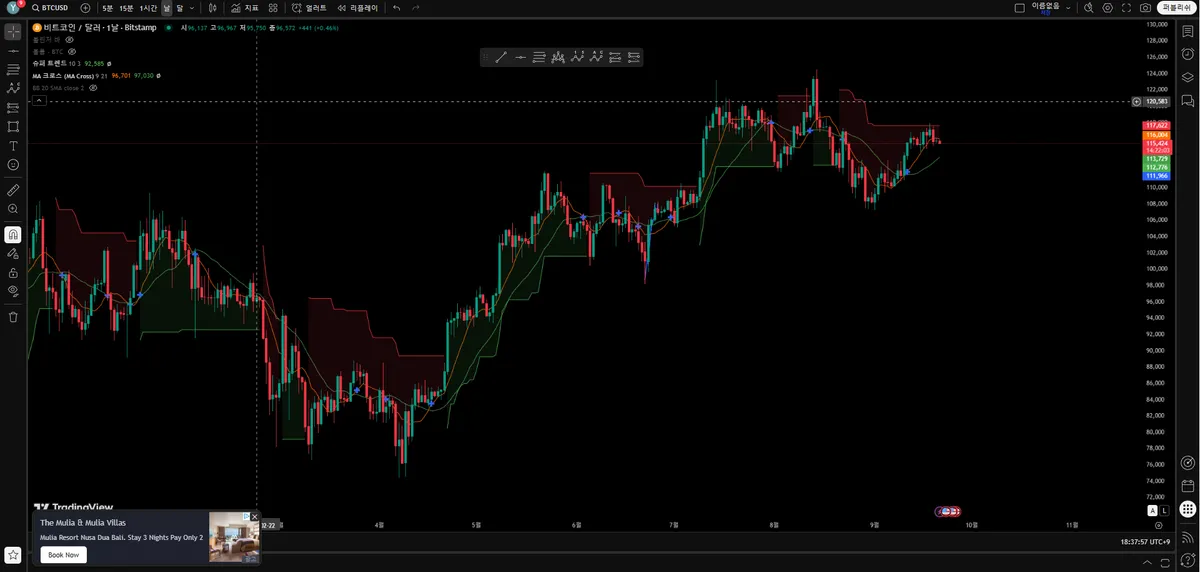This screenshot has height=572, width=1200.
Task: Open the trend line tools
Action: [x=13, y=50]
